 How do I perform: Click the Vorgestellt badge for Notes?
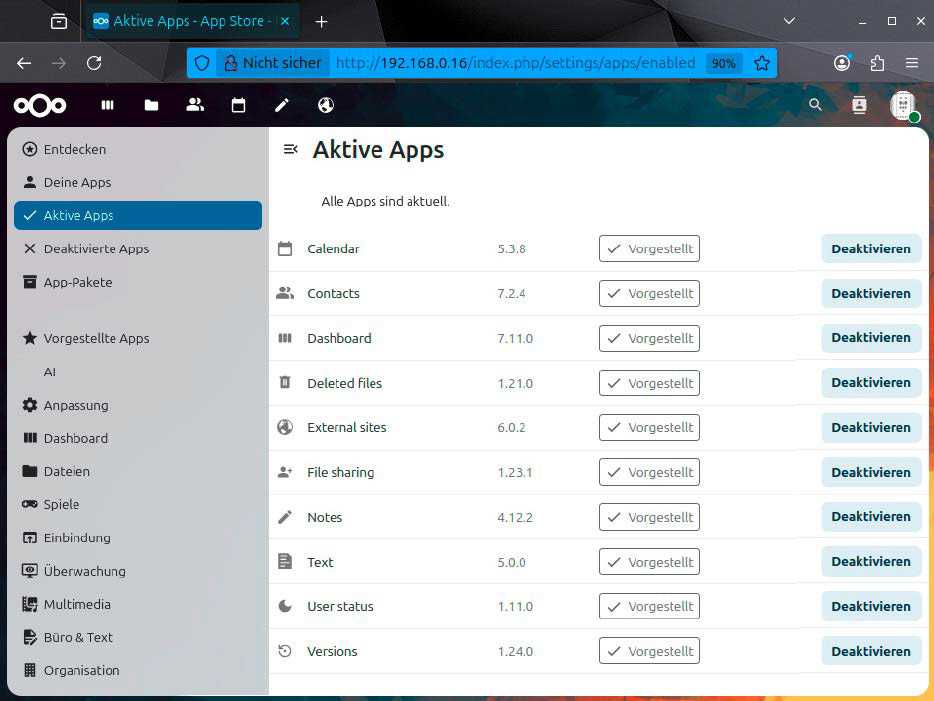(649, 517)
